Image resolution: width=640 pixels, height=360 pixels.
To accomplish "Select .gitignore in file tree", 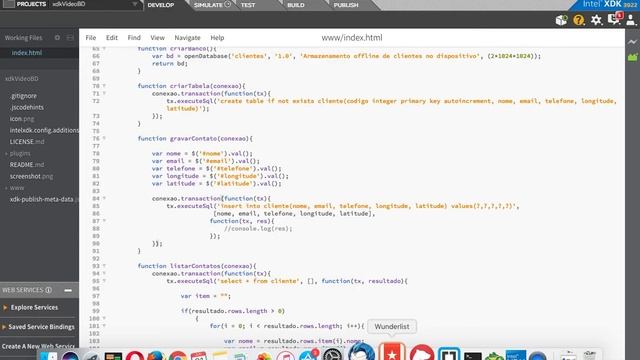I will point(24,96).
